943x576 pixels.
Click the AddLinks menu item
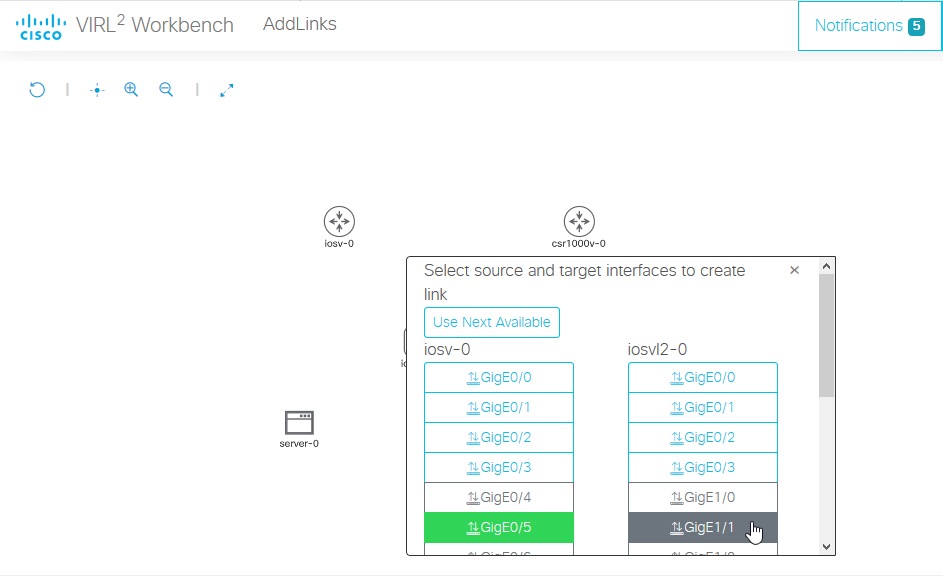pos(299,24)
